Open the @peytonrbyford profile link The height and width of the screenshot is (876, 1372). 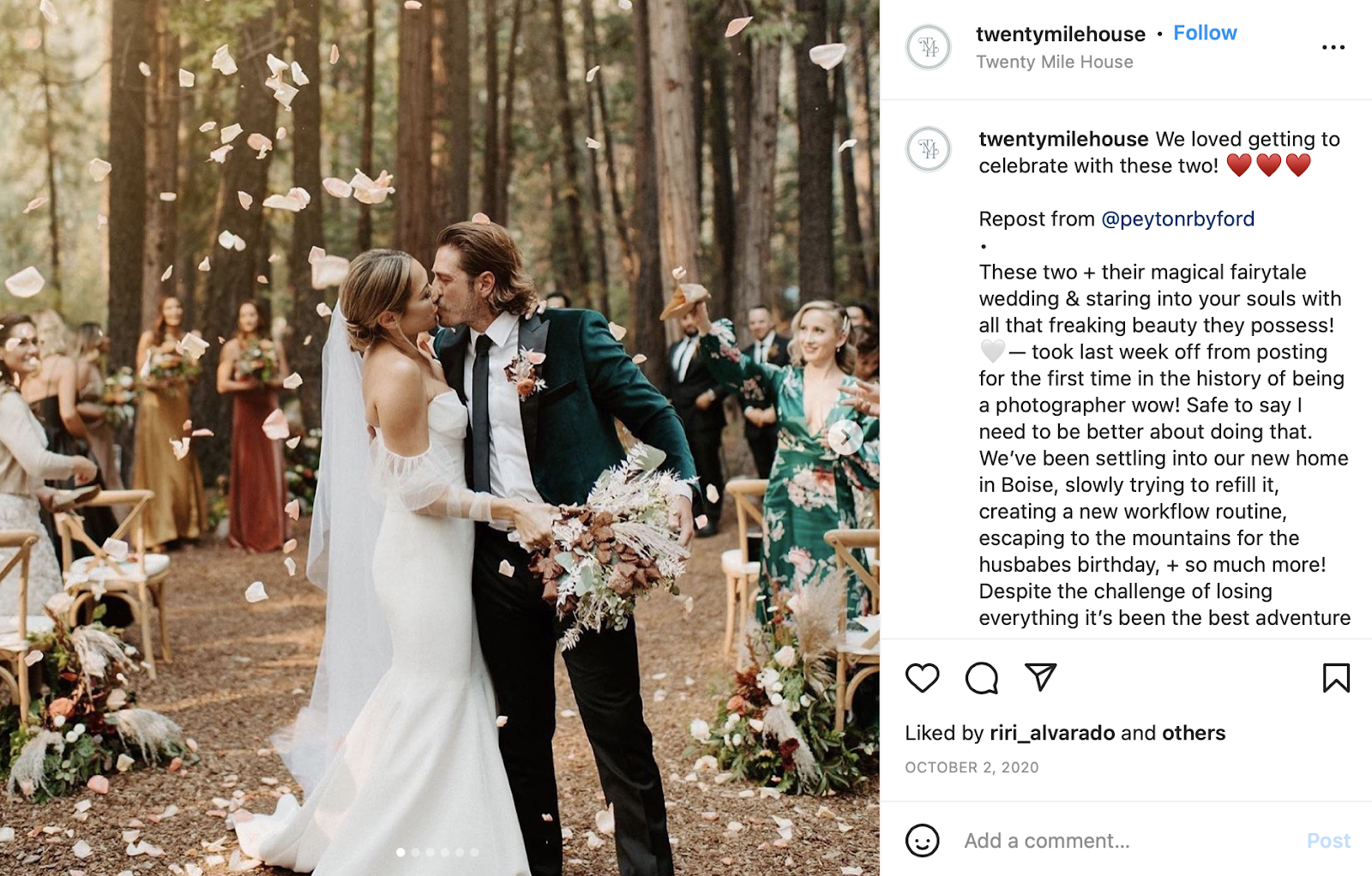pos(1177,219)
